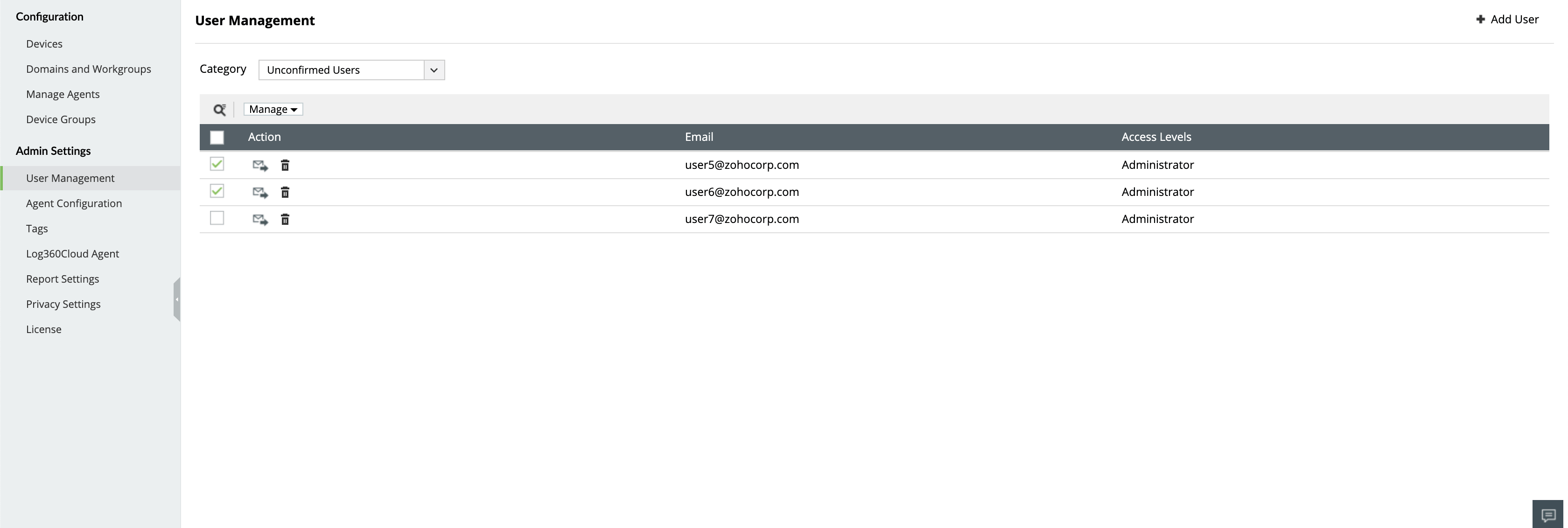Open the chat feedback icon
Image resolution: width=1568 pixels, height=528 pixels.
click(x=1548, y=514)
